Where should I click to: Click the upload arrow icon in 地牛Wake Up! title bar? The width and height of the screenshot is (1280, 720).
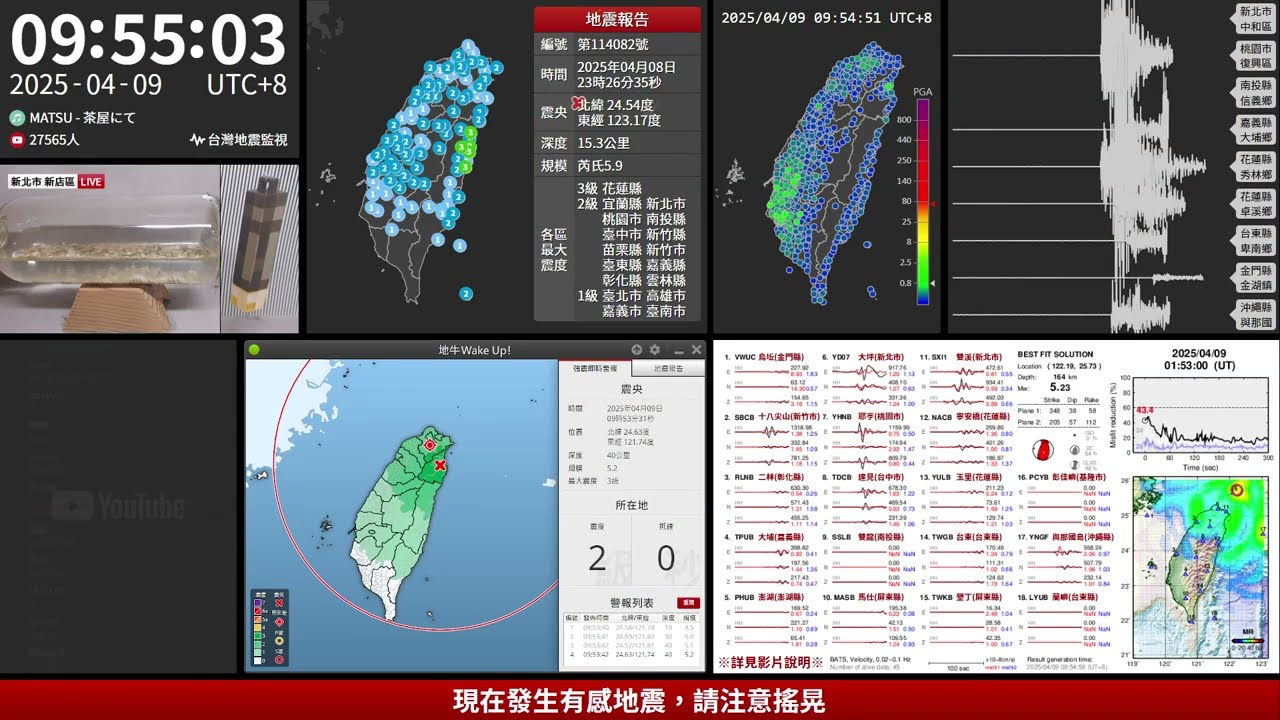click(x=636, y=350)
